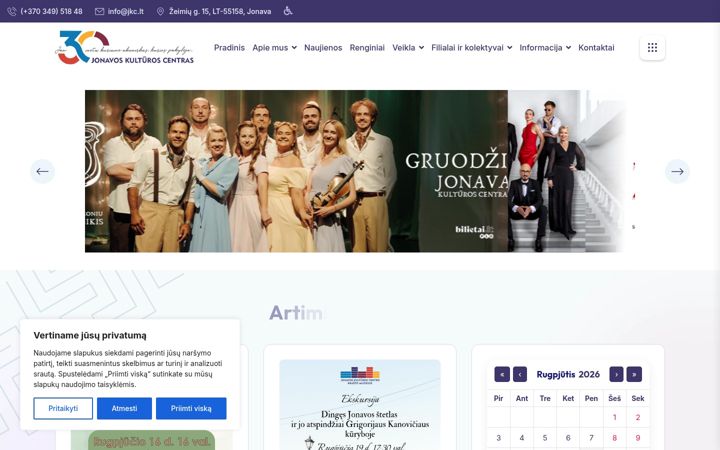Open the group photo slider banner
Image resolution: width=720 pixels, height=450 pixels.
[x=296, y=171]
